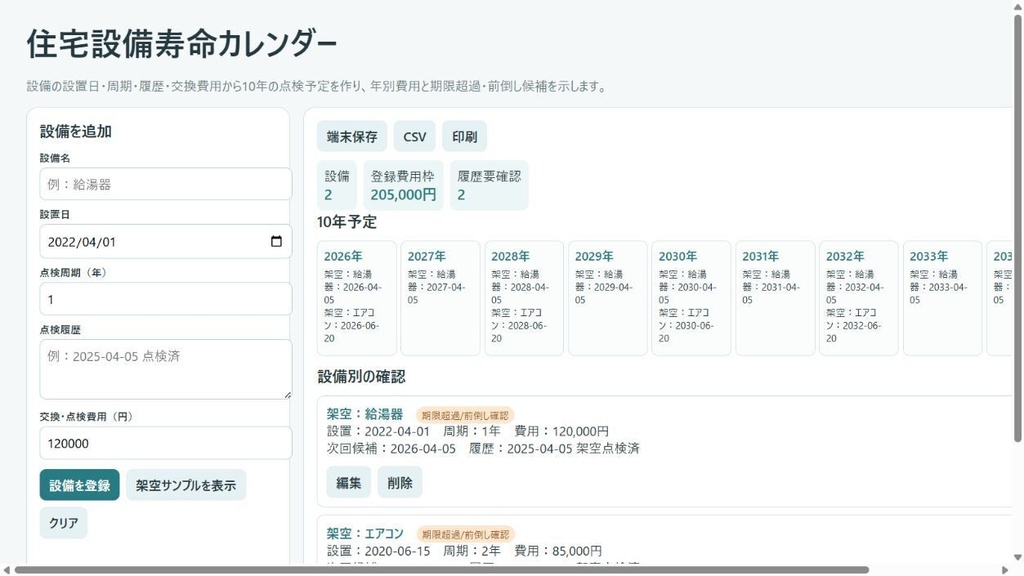Select the 2028年 schedule card
Screen dimensions: 1024x576
click(524, 298)
